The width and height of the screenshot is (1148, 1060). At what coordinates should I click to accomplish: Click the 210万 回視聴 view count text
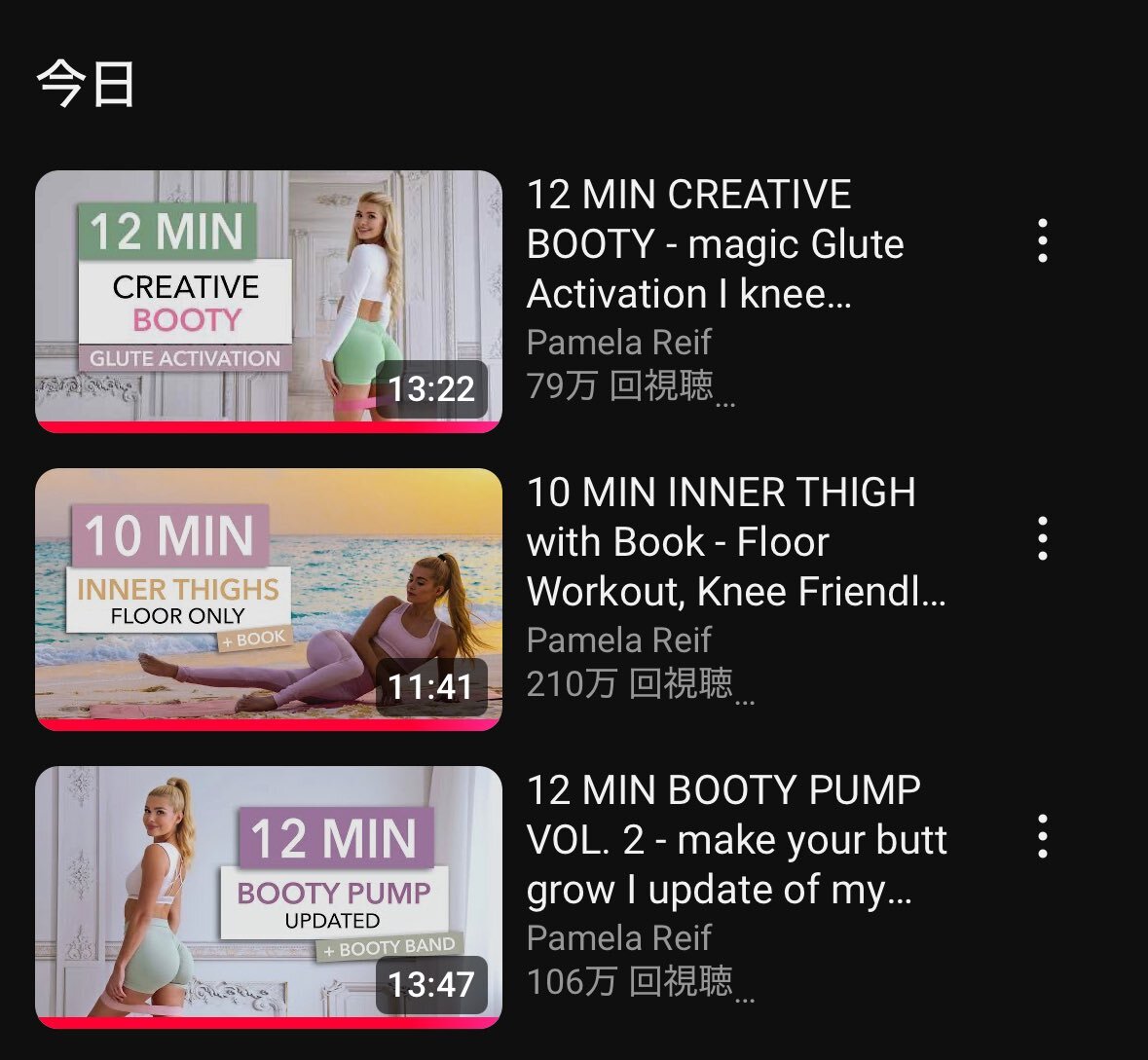click(x=630, y=683)
